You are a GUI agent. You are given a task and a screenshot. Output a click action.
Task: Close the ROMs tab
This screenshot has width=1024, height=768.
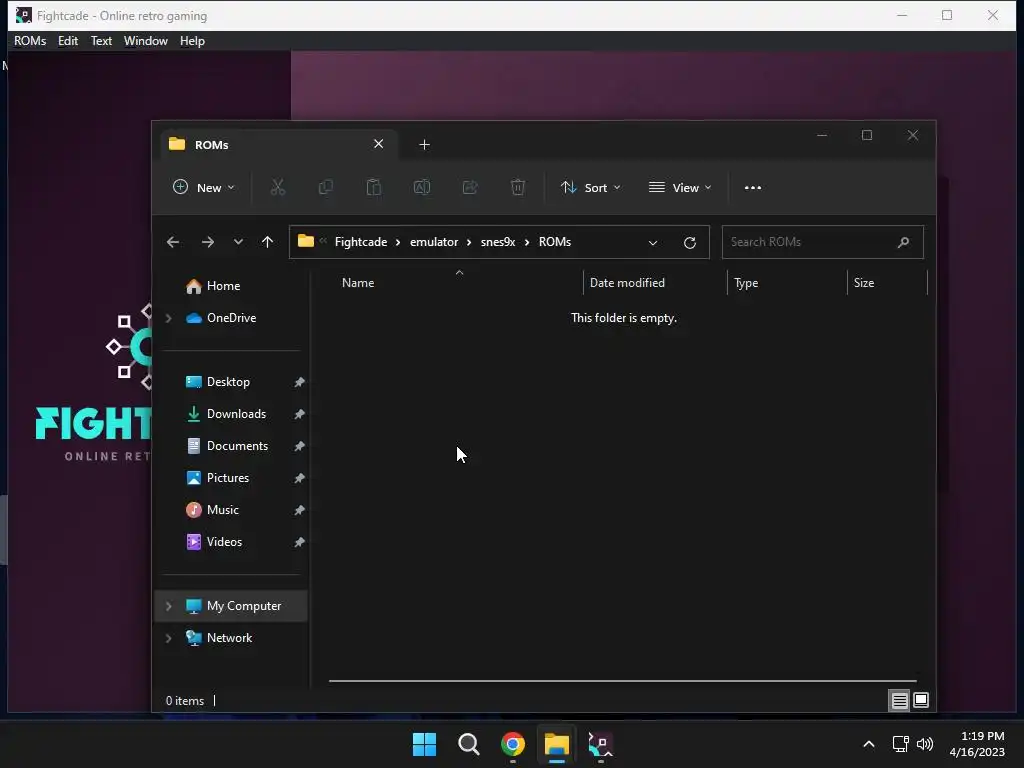click(x=379, y=144)
